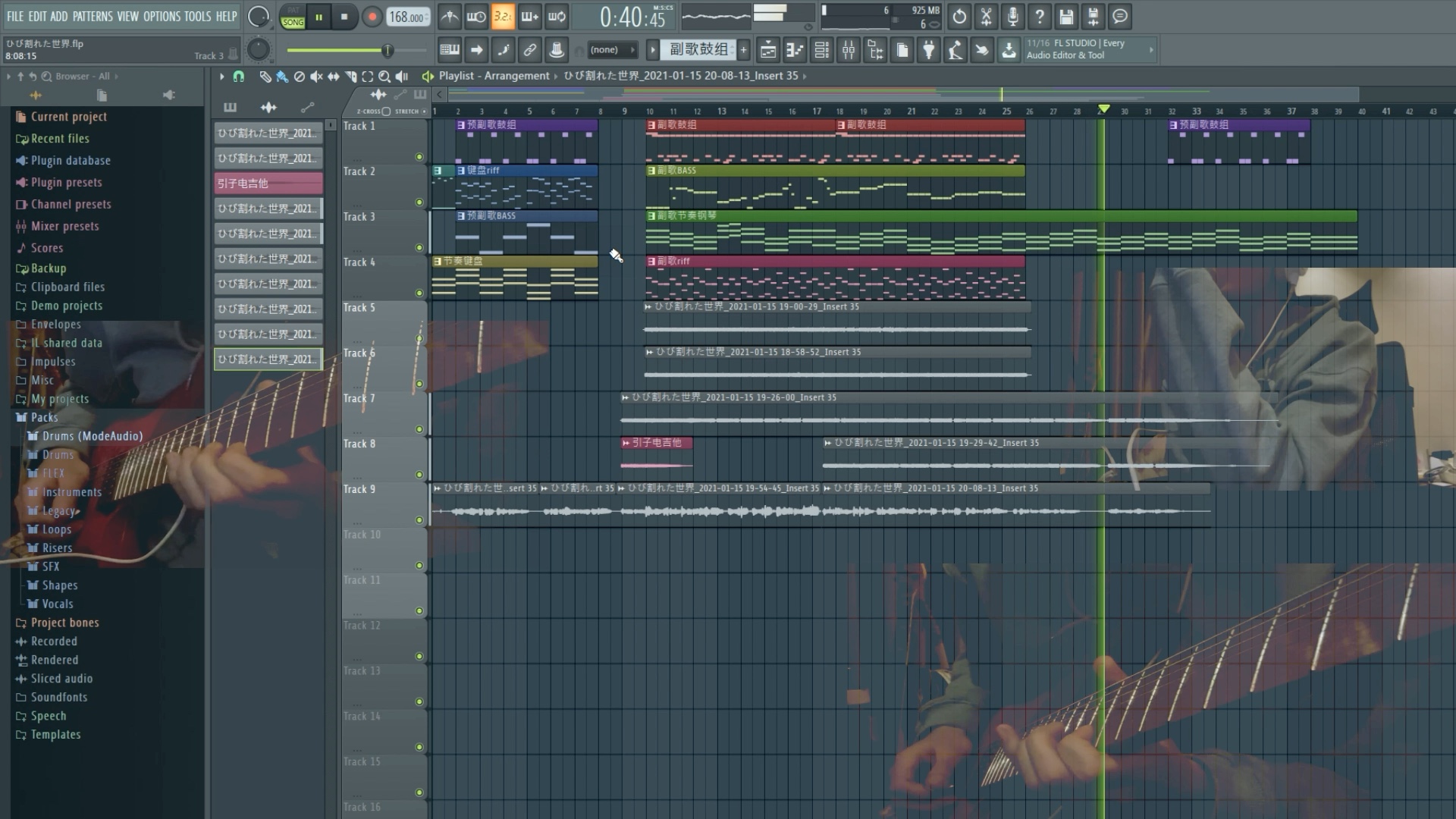Toggle blend recording overdub icon
Viewport: 1456px width, 819px height.
click(x=529, y=16)
